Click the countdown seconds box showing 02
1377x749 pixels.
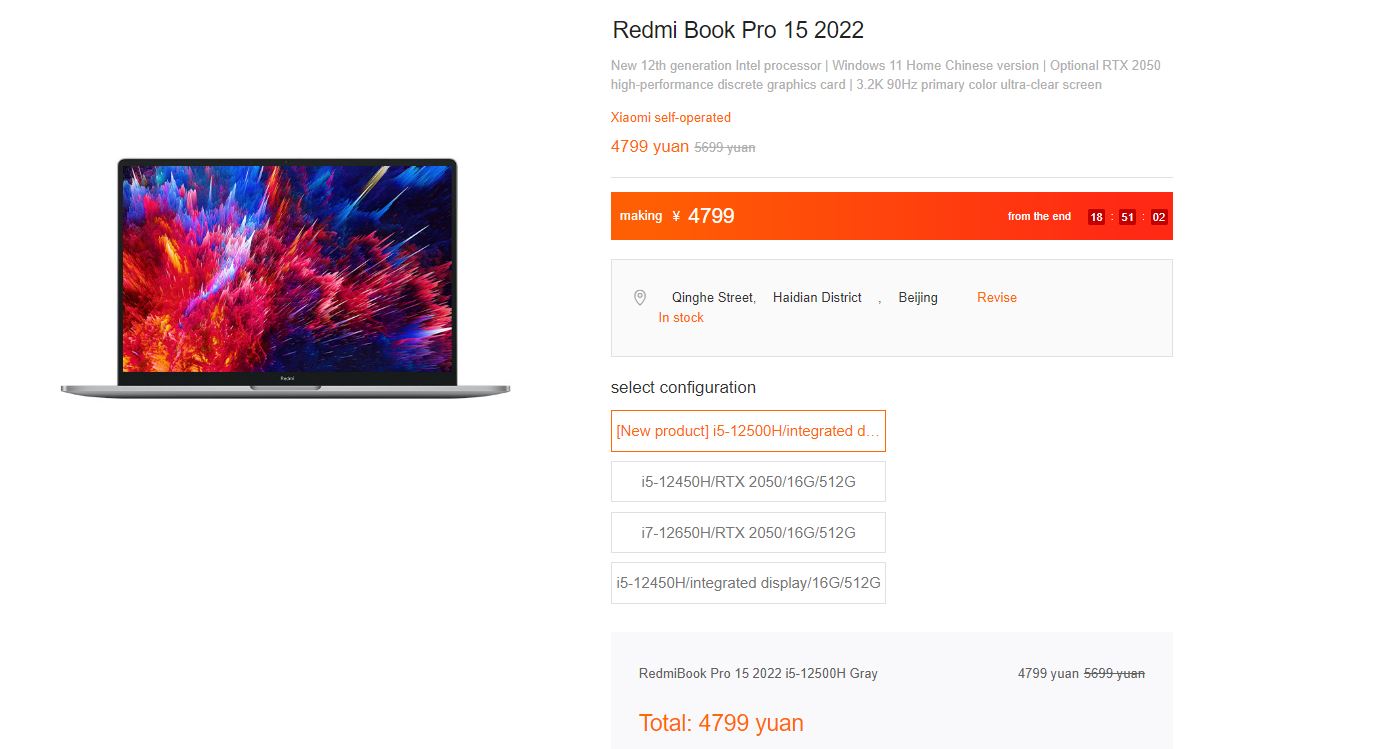pyautogui.click(x=1159, y=217)
